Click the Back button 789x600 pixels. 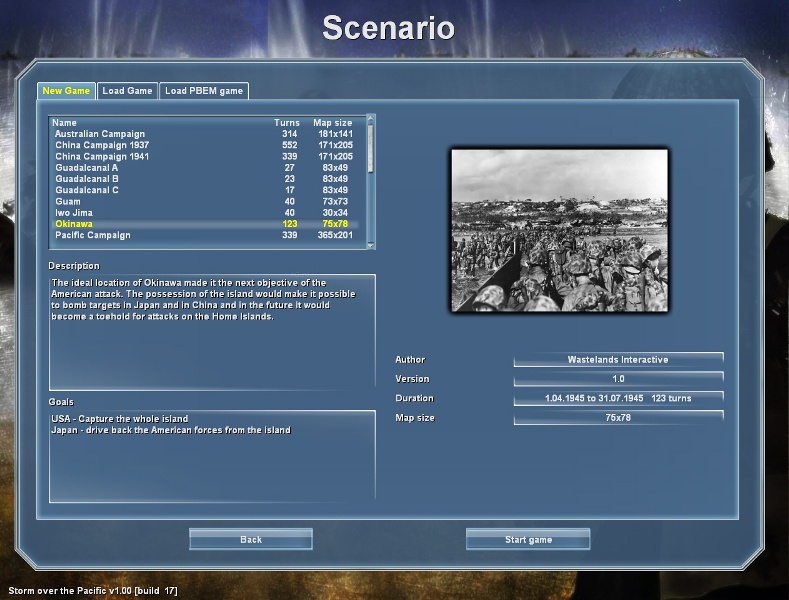click(251, 540)
